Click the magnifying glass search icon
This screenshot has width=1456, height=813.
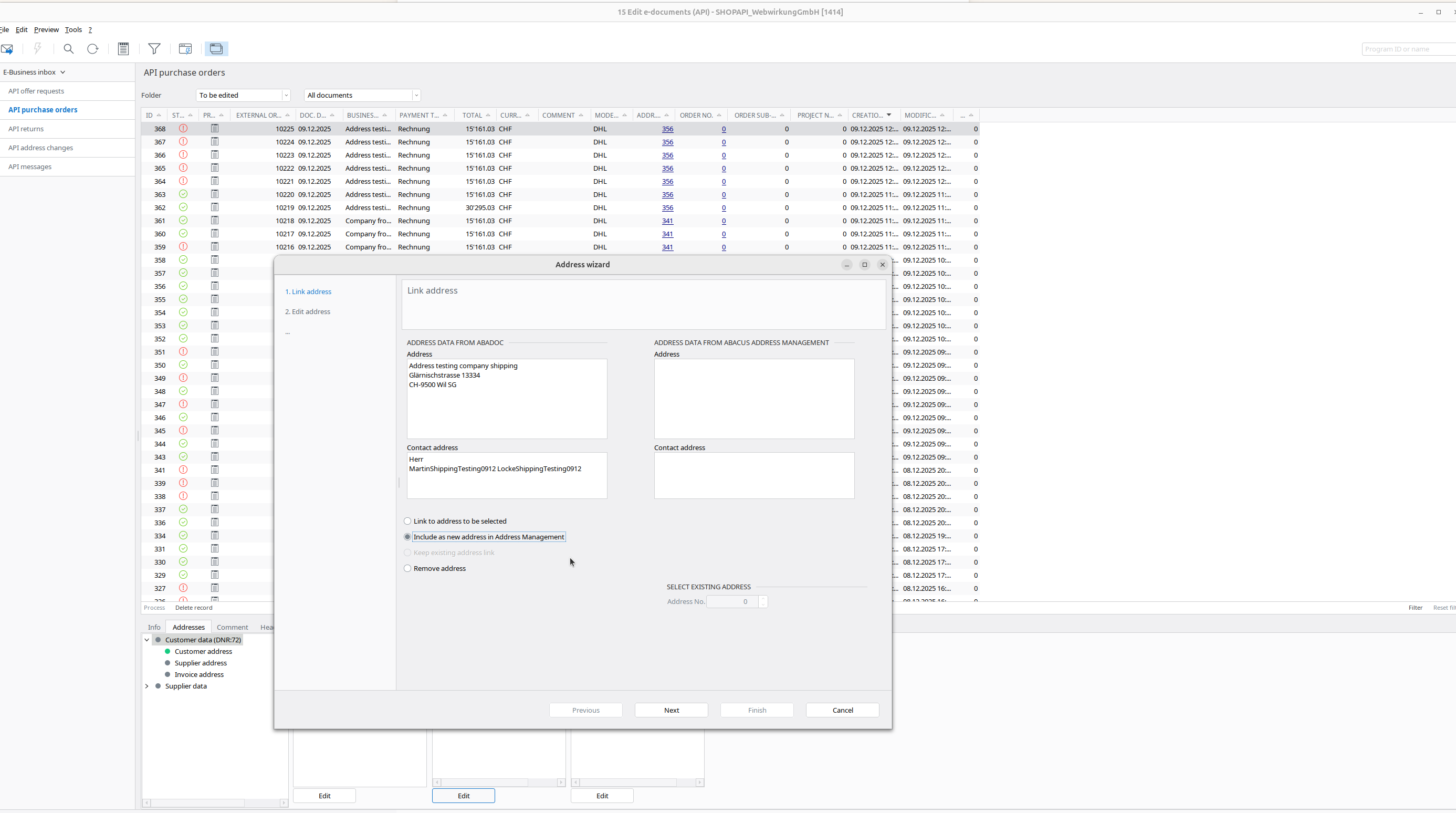pyautogui.click(x=68, y=49)
